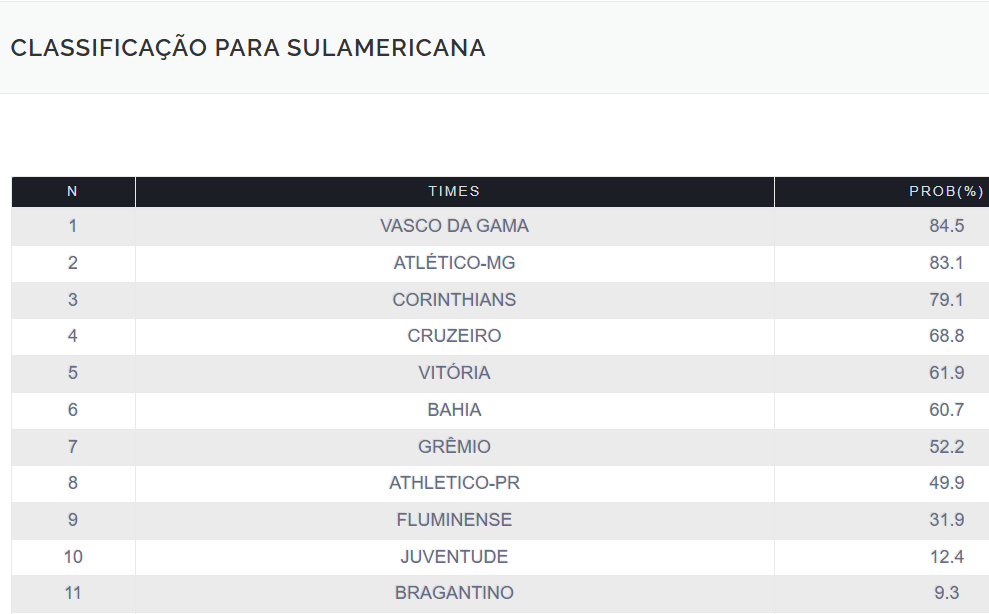Select the FLUMINENSE team name
989x614 pixels.
point(454,520)
